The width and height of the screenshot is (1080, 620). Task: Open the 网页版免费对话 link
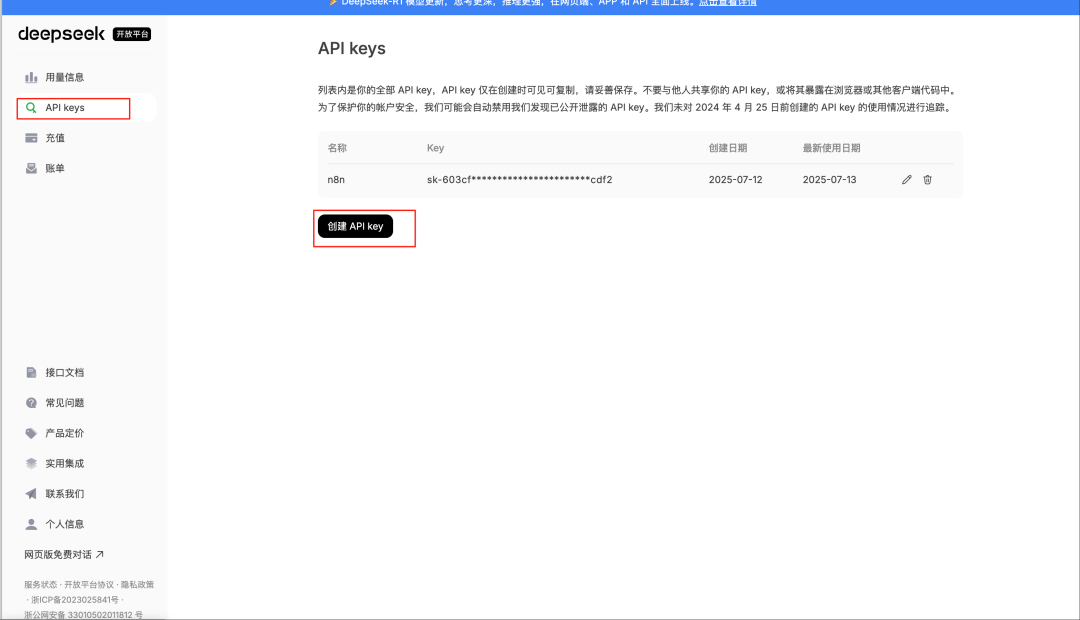click(x=64, y=555)
